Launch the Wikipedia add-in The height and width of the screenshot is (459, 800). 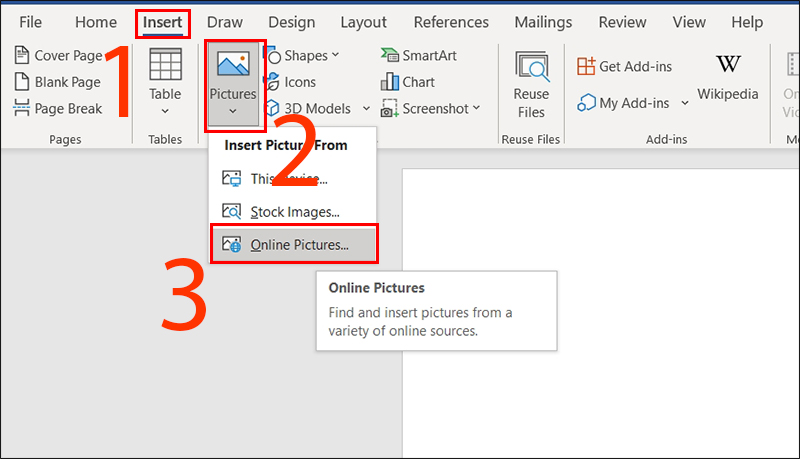pyautogui.click(x=729, y=78)
